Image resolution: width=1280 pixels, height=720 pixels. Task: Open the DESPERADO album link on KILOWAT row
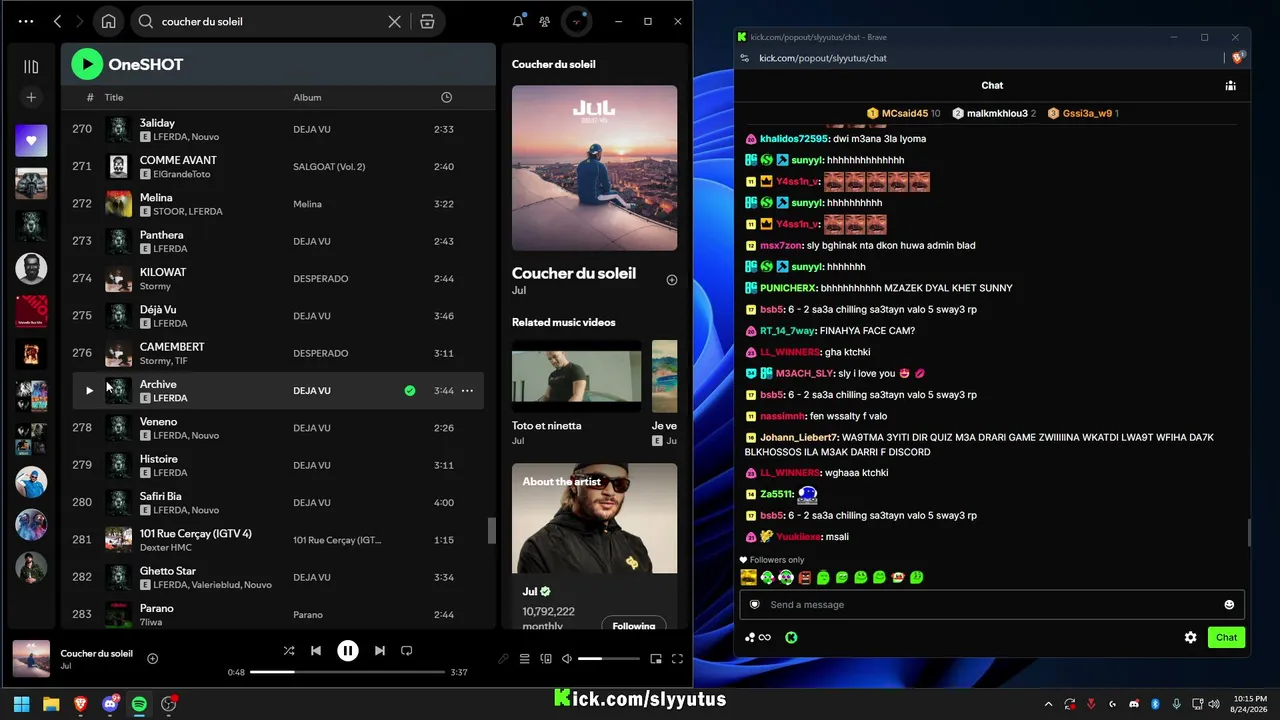pos(321,279)
